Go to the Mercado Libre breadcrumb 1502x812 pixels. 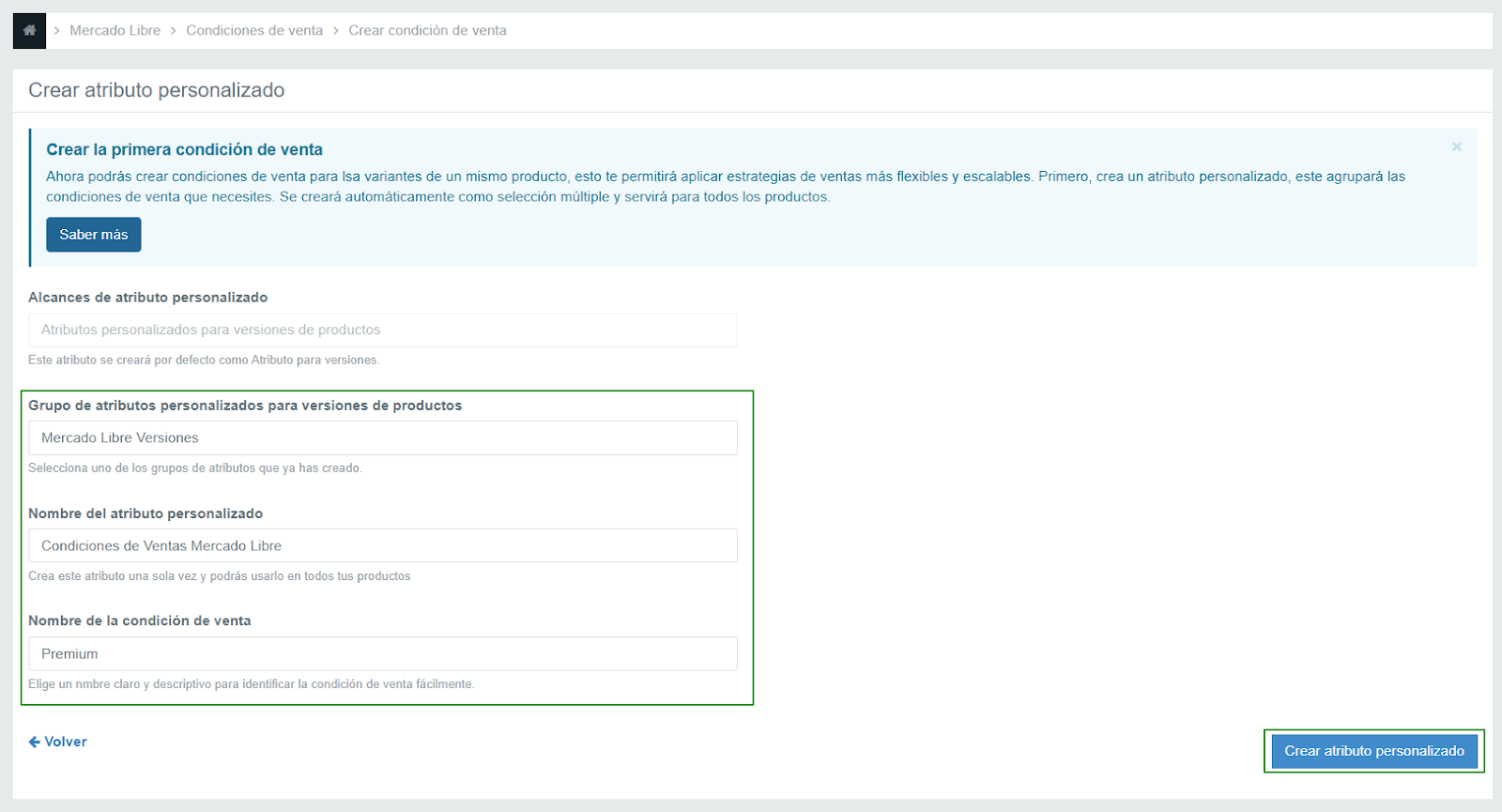point(115,30)
